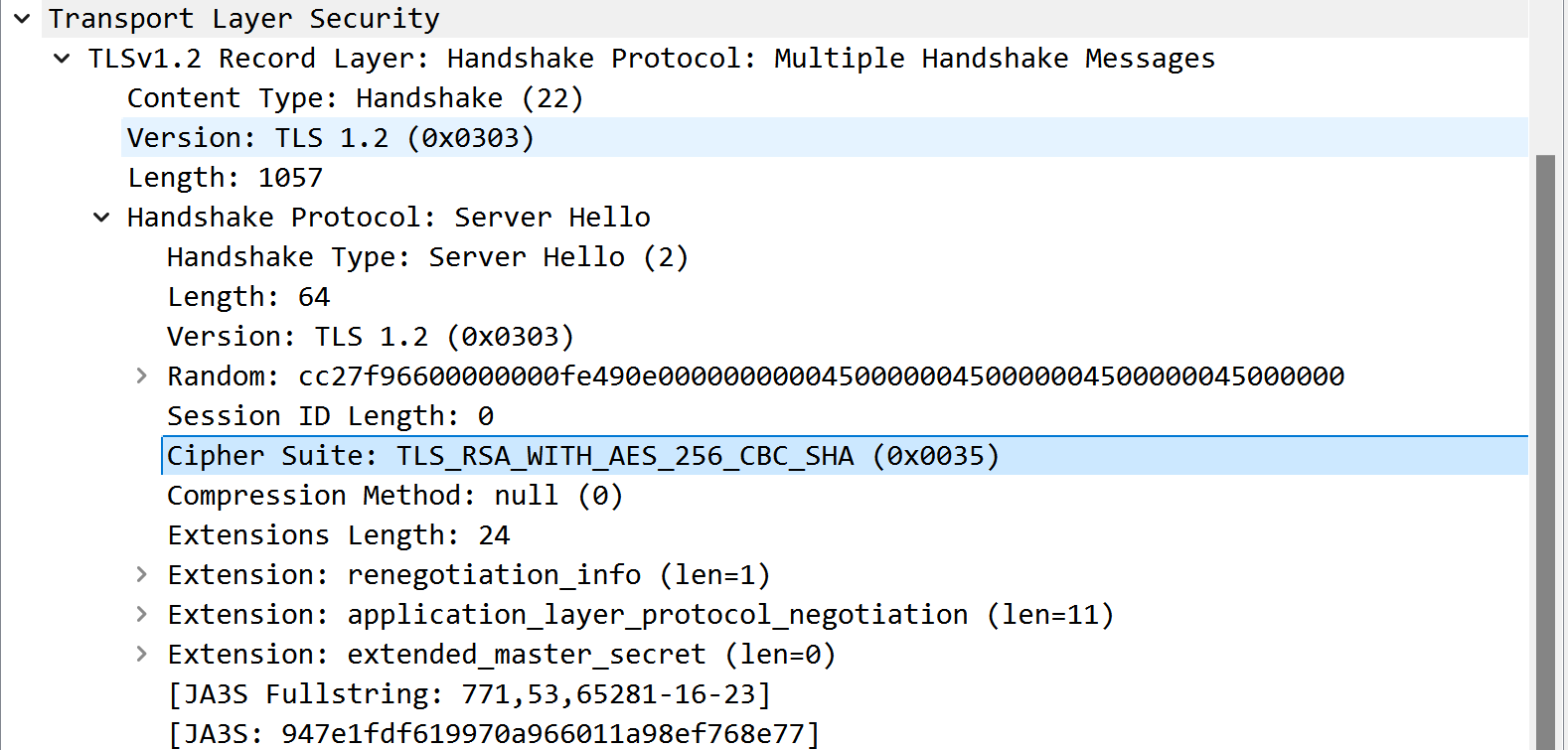The image size is (1568, 750).
Task: Select the Extensions Length: 24 row
Action: click(338, 535)
